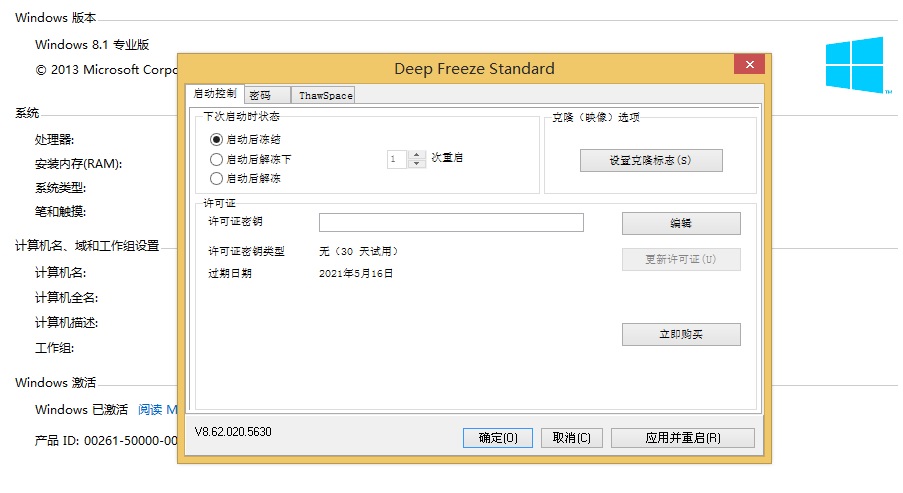Click the 次重启 label
This screenshot has height=493, width=903.
pyautogui.click(x=447, y=157)
